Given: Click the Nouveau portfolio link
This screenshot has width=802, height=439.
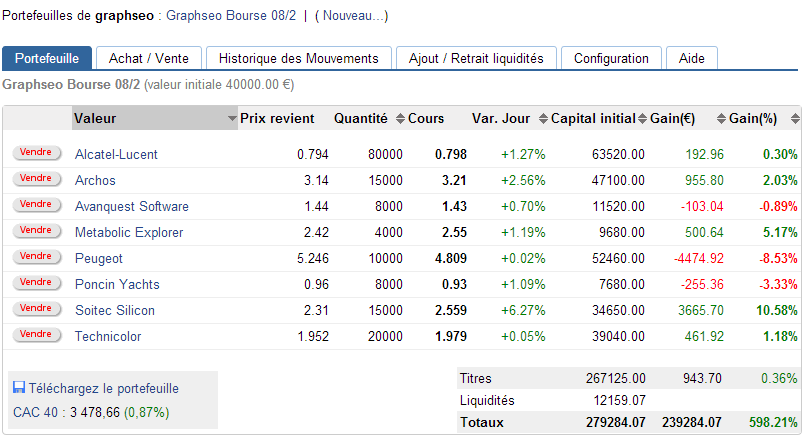Looking at the screenshot, I should coord(351,16).
